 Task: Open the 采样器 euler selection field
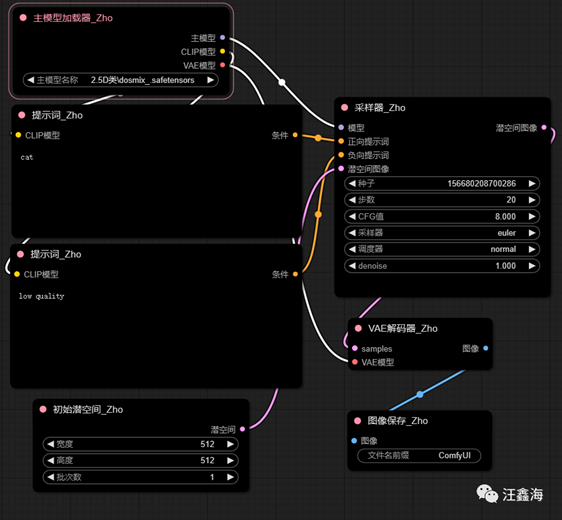(442, 233)
